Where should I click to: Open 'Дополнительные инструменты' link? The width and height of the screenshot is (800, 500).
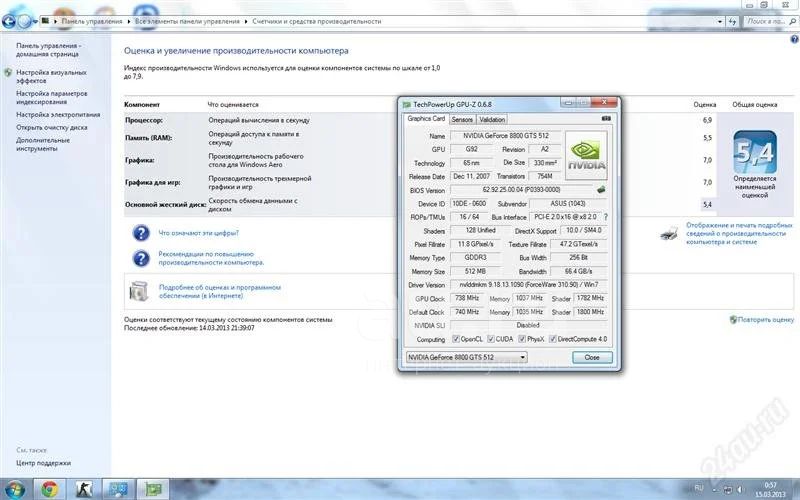tap(43, 144)
